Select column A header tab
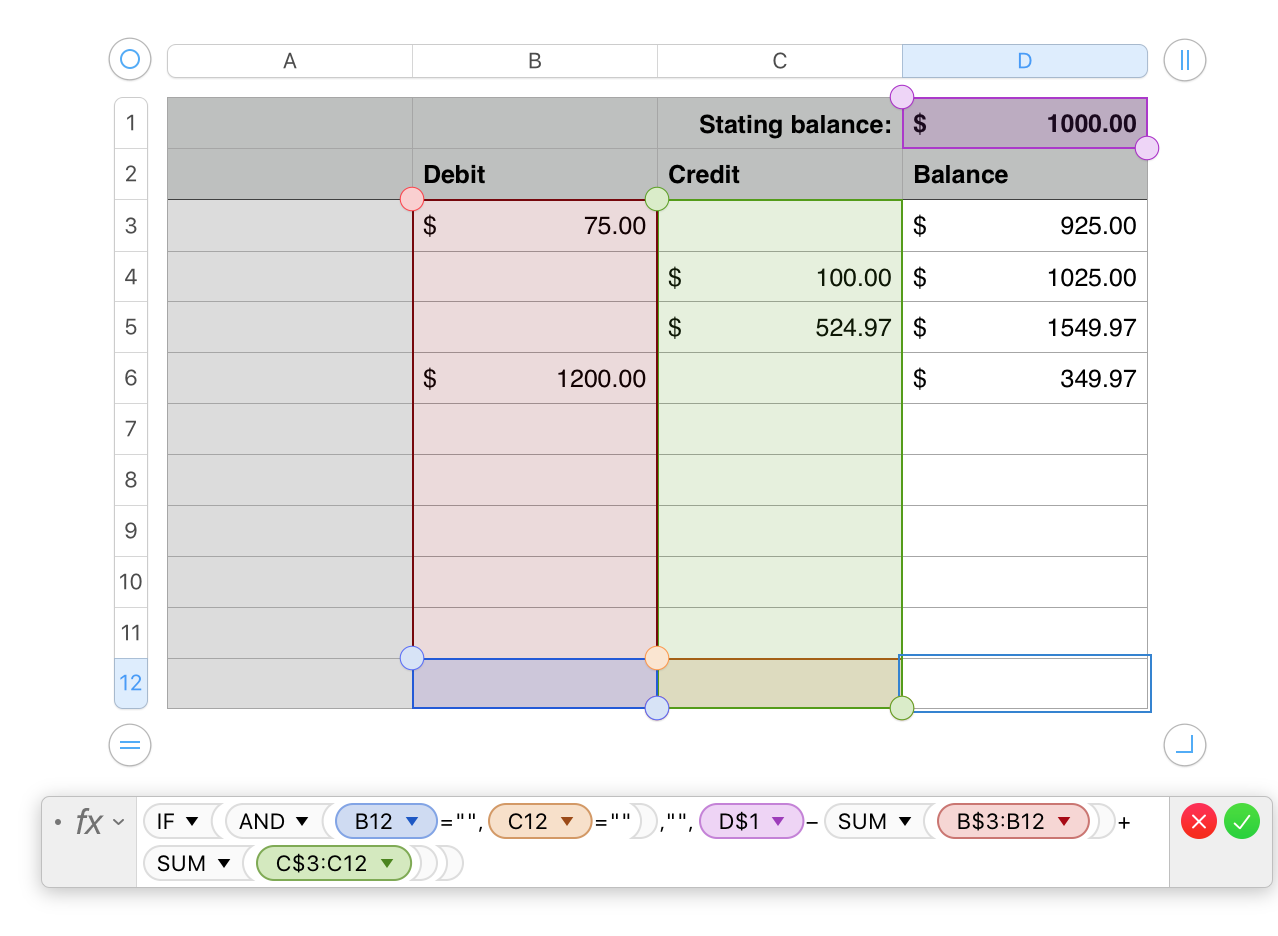This screenshot has width=1278, height=936. coord(290,61)
